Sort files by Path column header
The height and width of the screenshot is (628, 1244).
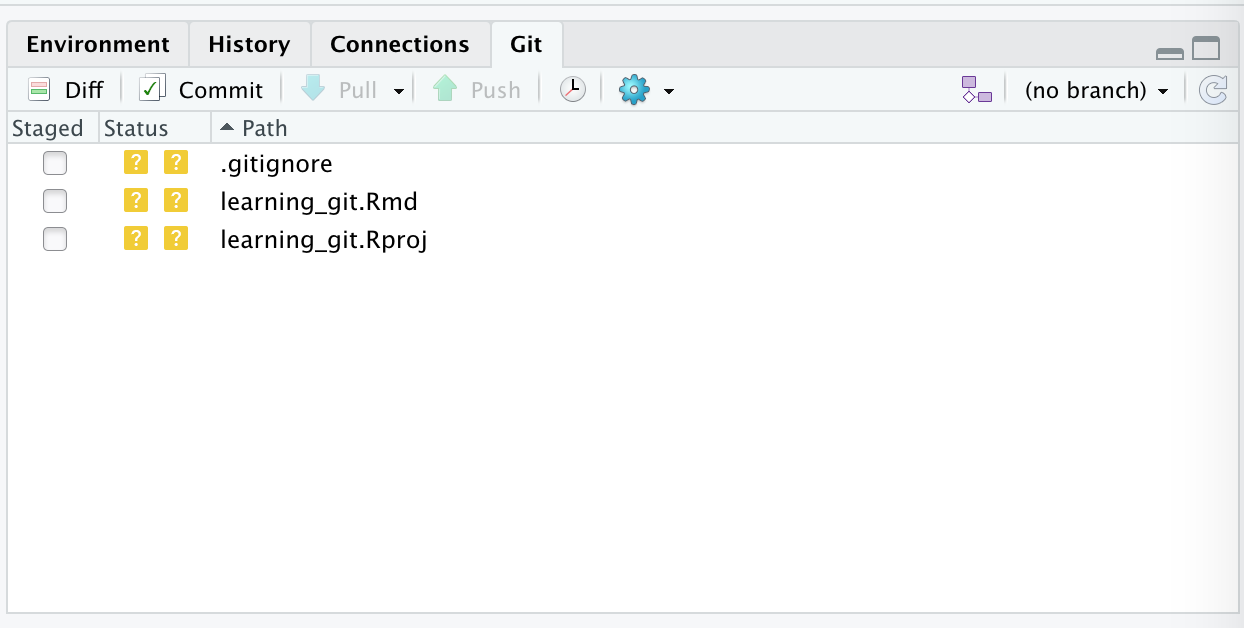264,128
